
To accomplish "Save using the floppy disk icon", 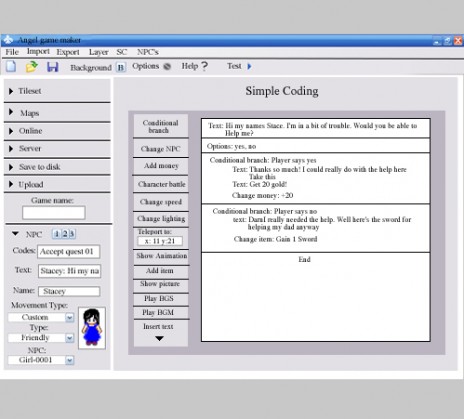I will 53,67.
